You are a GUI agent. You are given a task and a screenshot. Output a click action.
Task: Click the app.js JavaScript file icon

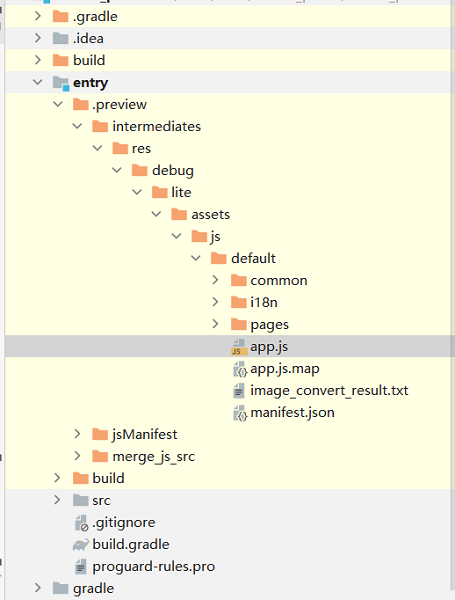coord(239,347)
